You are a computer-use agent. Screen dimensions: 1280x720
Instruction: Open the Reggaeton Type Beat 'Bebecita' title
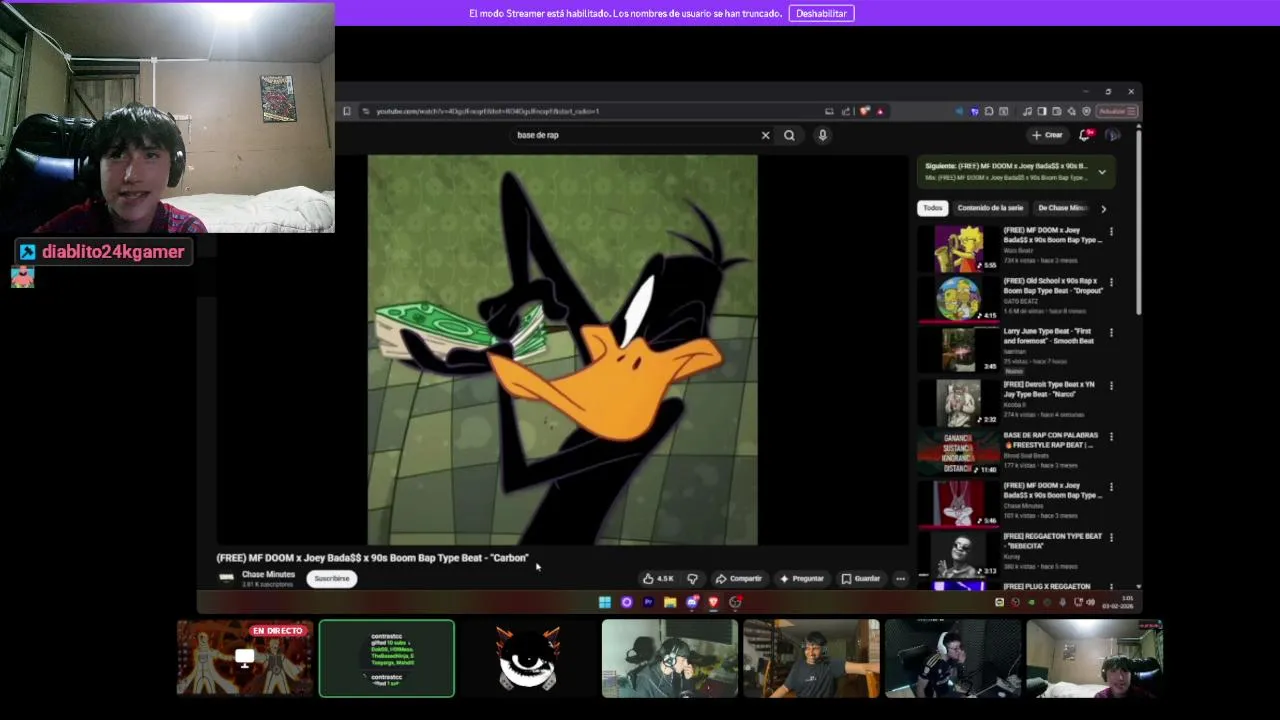pos(1052,541)
